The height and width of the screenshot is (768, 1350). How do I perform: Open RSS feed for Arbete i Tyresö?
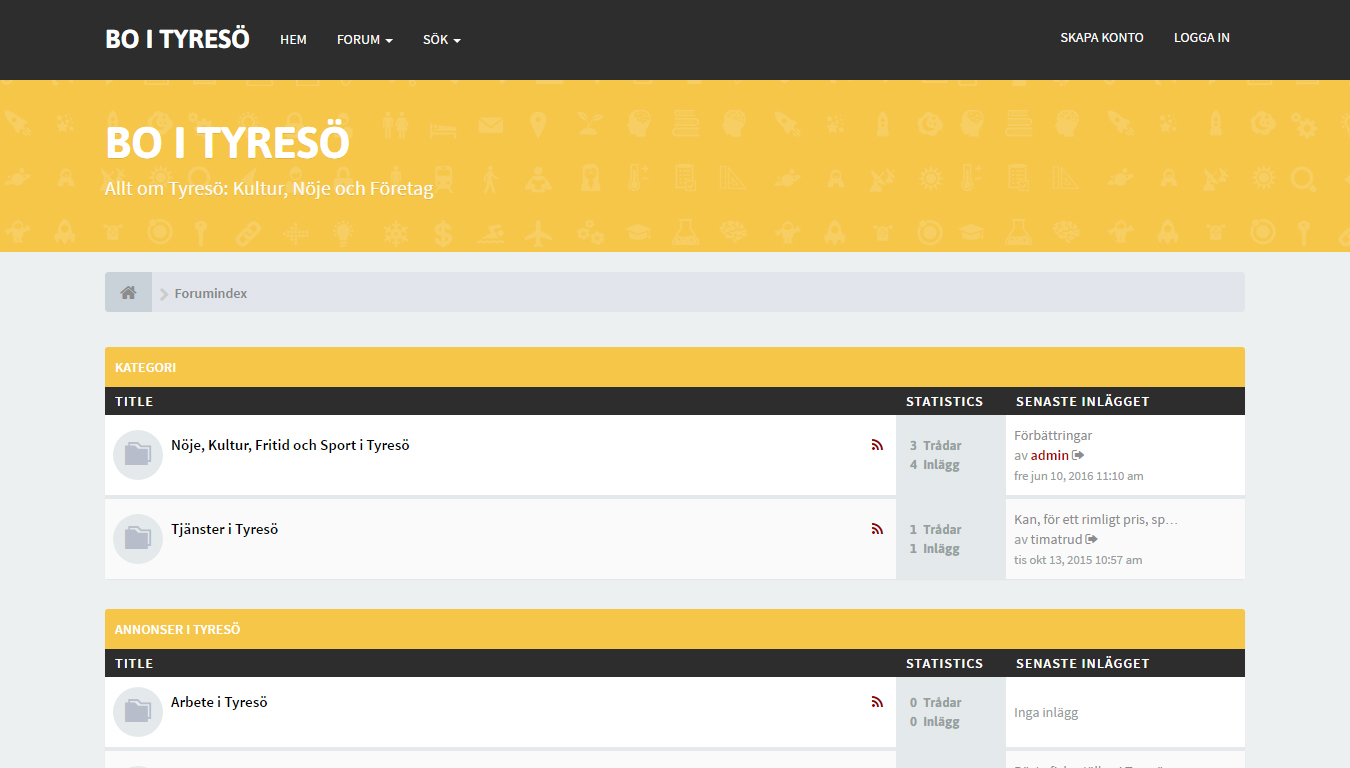point(877,703)
